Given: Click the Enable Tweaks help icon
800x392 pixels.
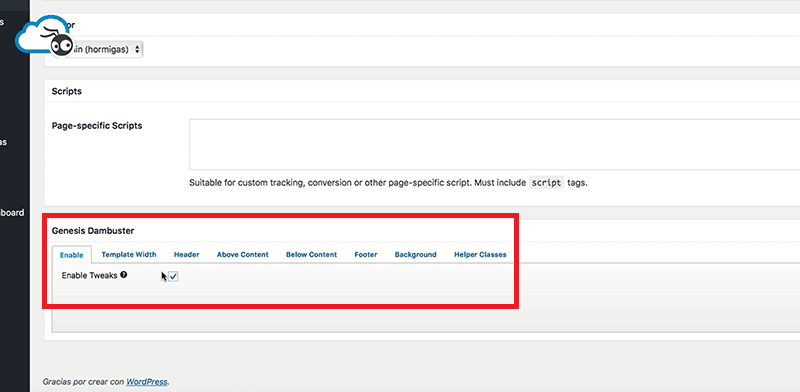Looking at the screenshot, I should tap(123, 275).
